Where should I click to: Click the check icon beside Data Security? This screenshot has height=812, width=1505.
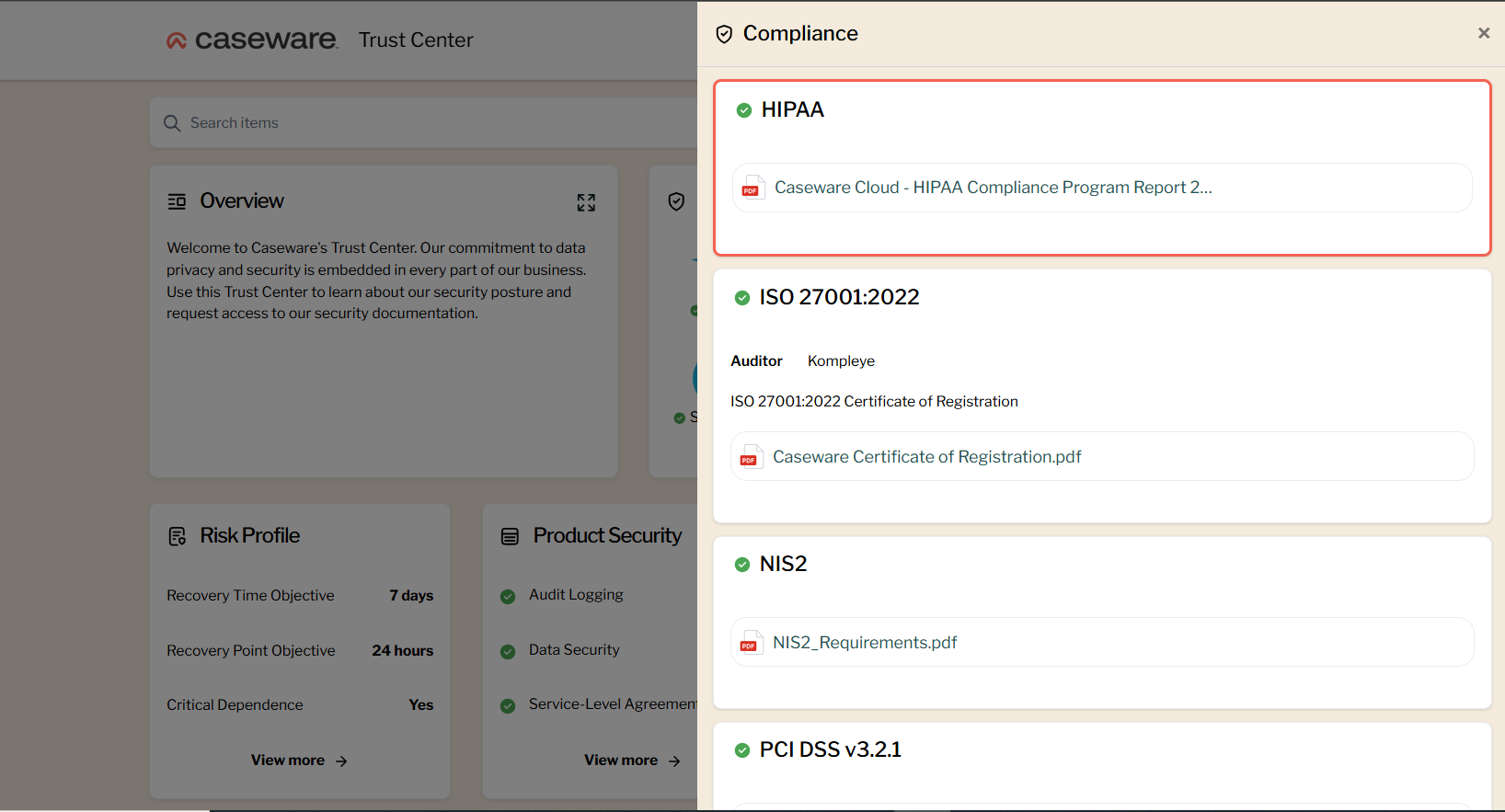508,652
